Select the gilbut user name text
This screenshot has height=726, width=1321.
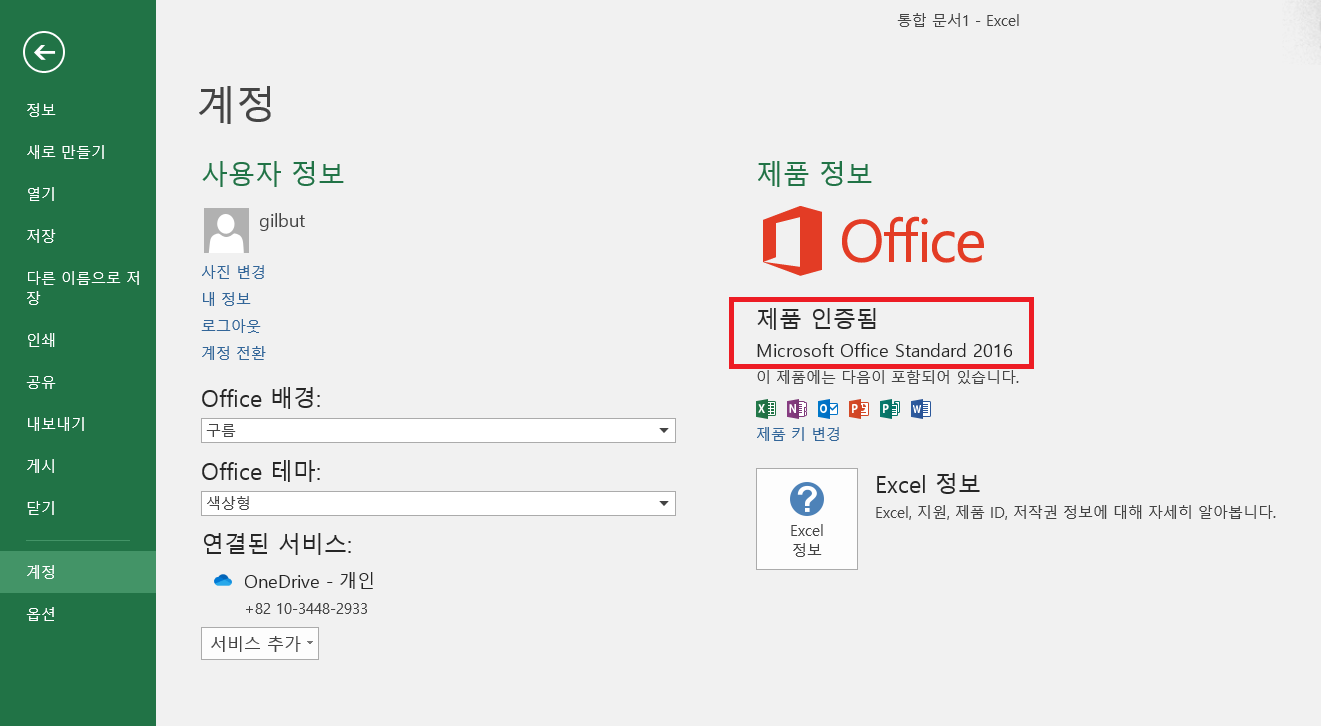coord(282,221)
